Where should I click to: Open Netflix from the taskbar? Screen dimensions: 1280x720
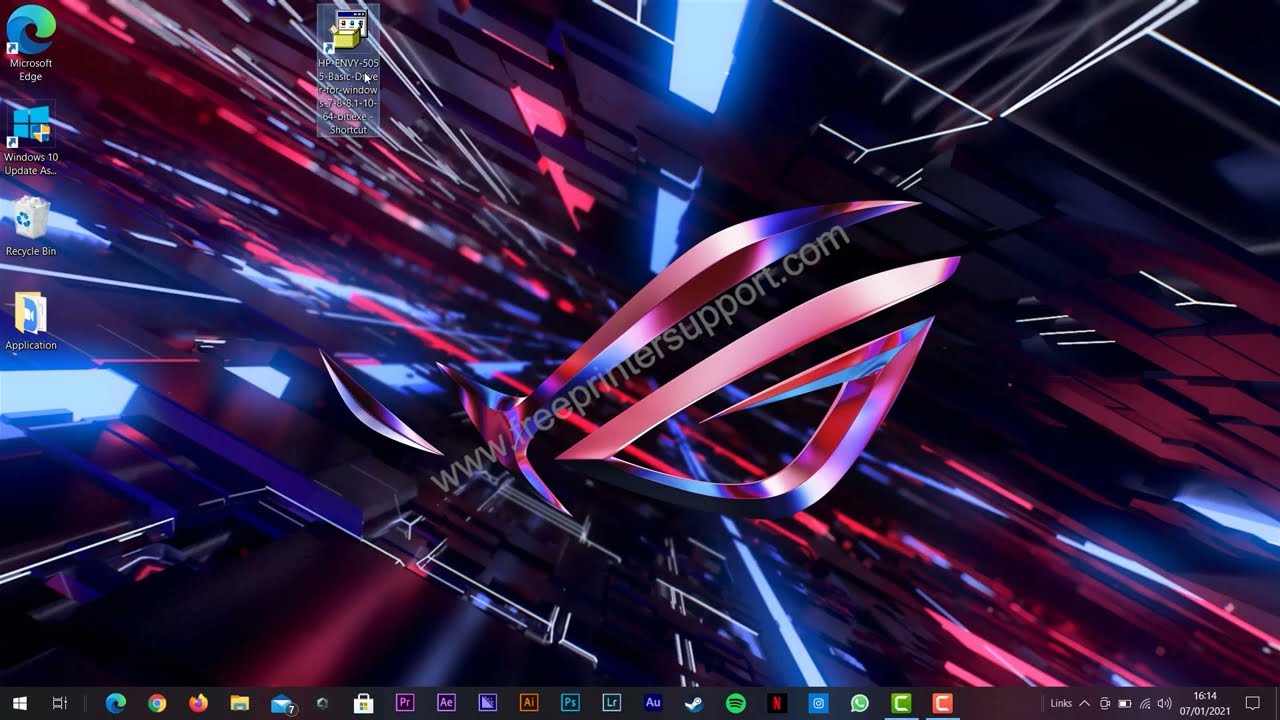click(x=777, y=703)
